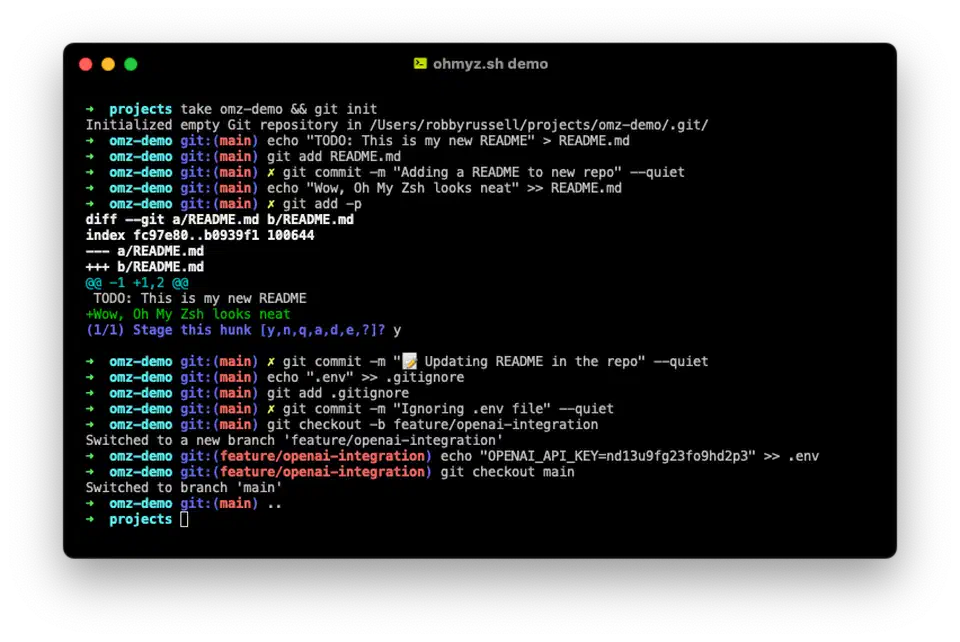Click the 'git add README.md' command
Viewport: 960px width, 642px height.
click(x=334, y=157)
